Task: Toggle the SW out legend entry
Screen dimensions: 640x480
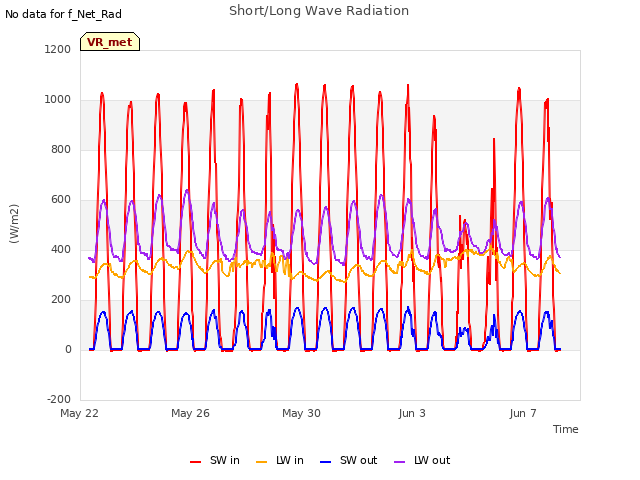Action: (x=349, y=461)
